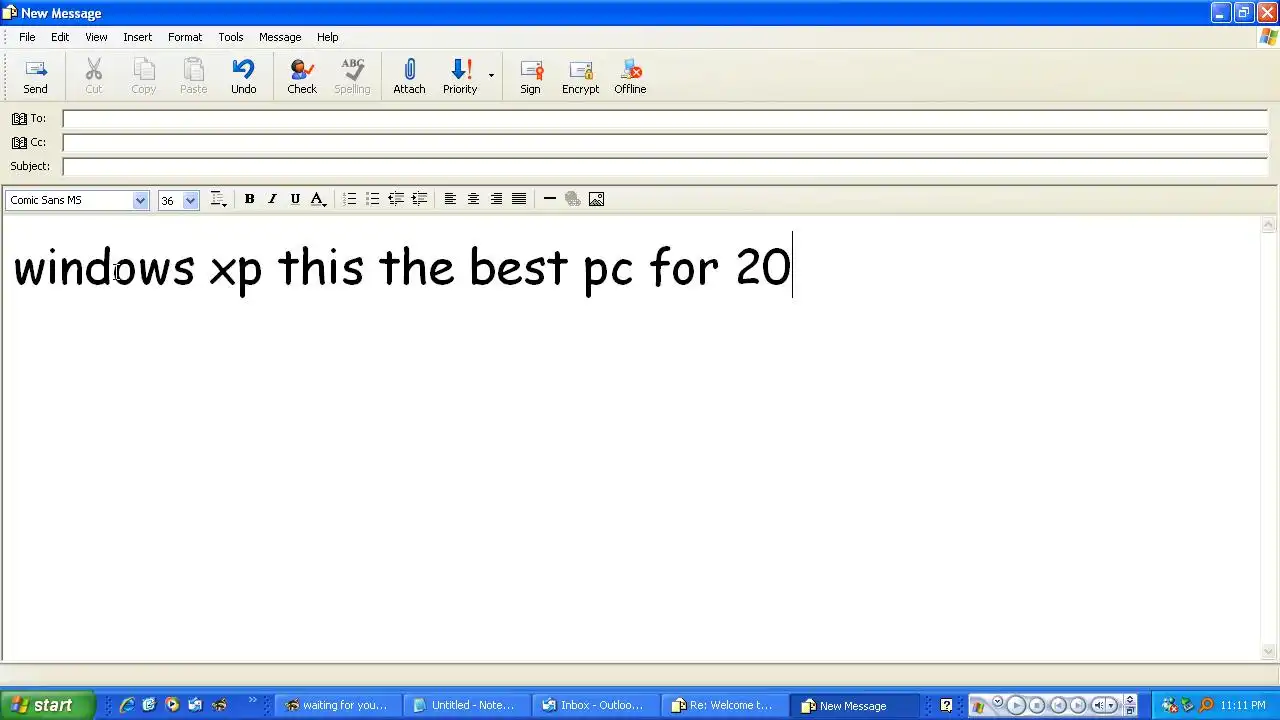Digitally Sign the message
Image resolution: width=1280 pixels, height=720 pixels.
click(x=530, y=77)
